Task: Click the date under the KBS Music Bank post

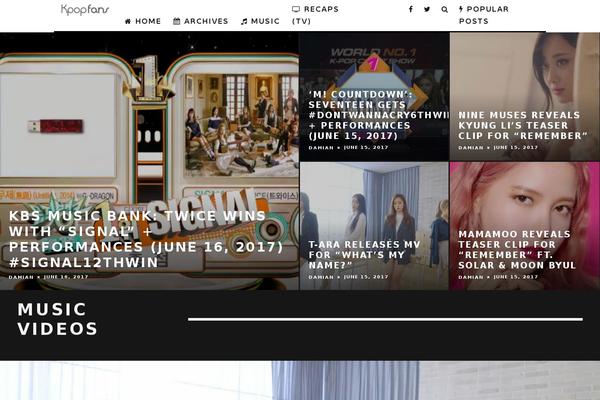Action: tap(66, 277)
